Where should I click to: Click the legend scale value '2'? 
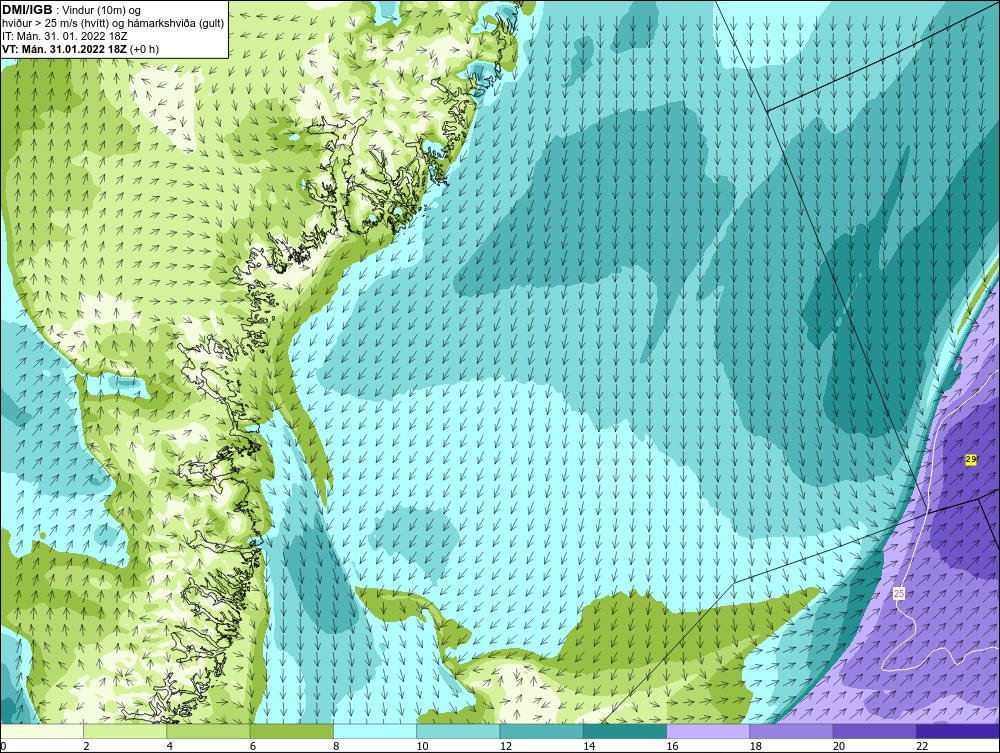tap(86, 747)
